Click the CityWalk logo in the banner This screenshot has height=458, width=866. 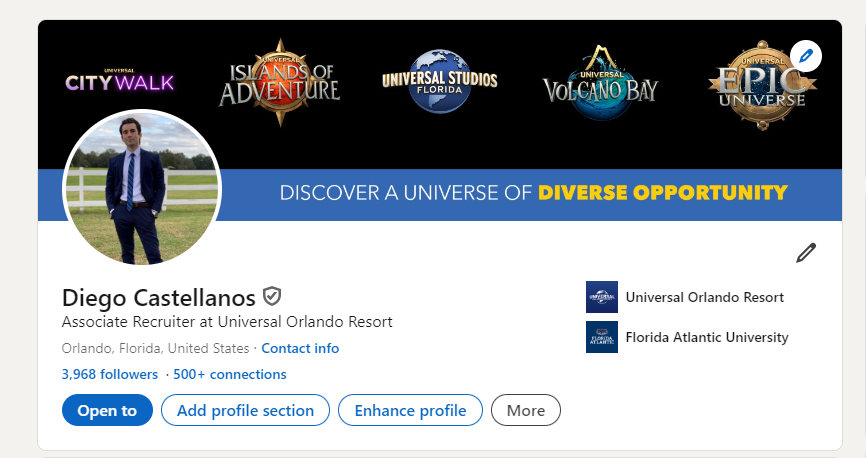(x=119, y=81)
